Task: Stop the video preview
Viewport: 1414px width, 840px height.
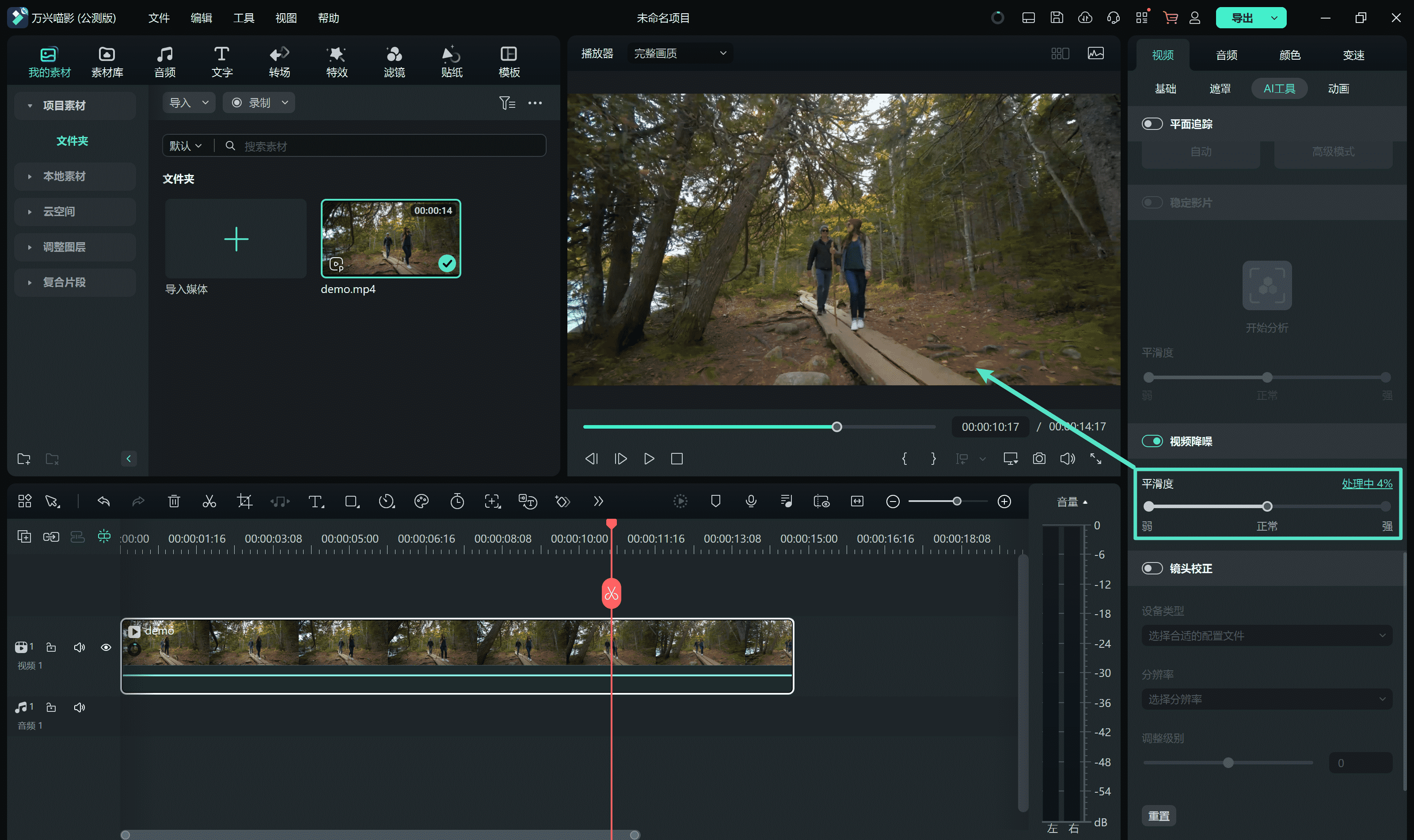Action: point(677,459)
